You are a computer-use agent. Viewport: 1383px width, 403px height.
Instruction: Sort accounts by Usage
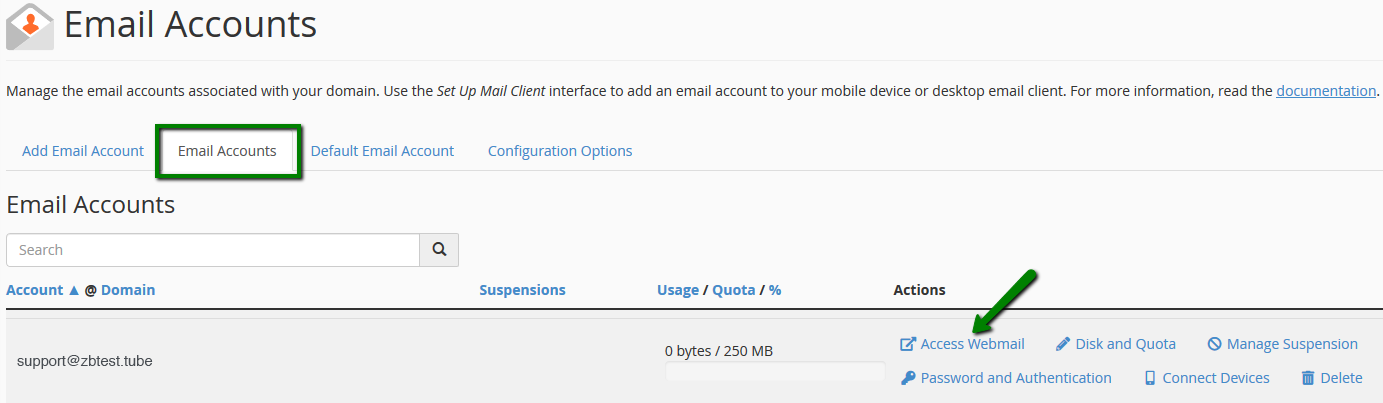pyautogui.click(x=678, y=290)
